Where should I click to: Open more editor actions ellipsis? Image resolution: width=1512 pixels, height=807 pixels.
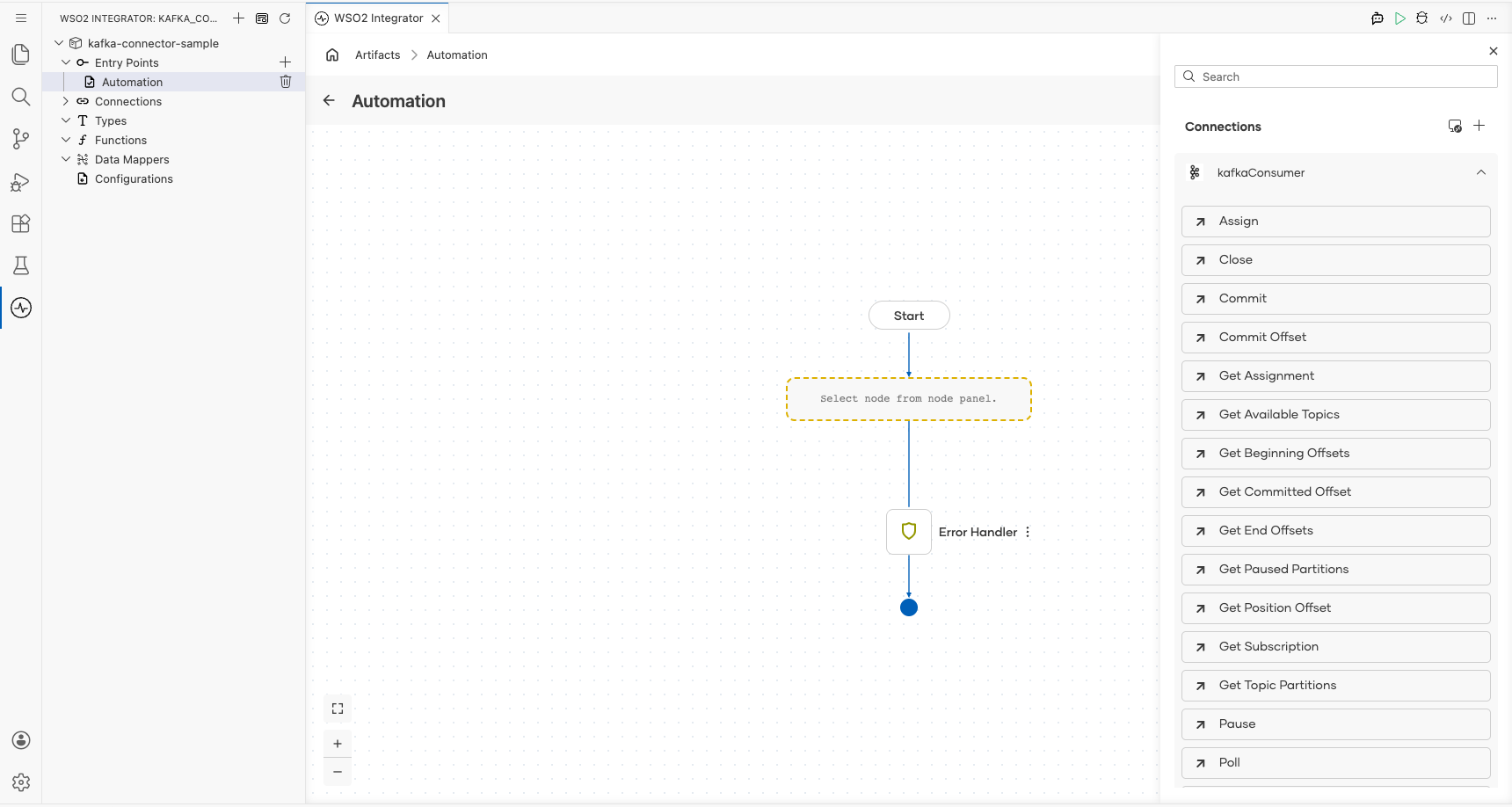coord(1492,18)
